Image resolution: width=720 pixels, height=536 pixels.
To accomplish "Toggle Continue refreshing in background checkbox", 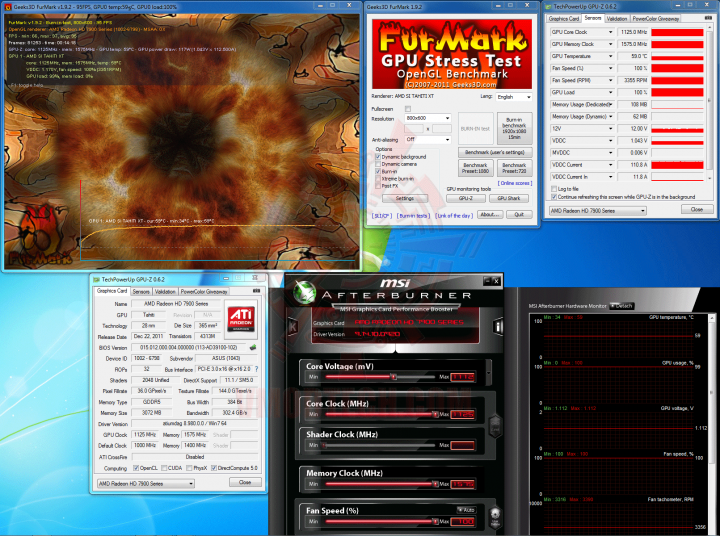I will (554, 197).
